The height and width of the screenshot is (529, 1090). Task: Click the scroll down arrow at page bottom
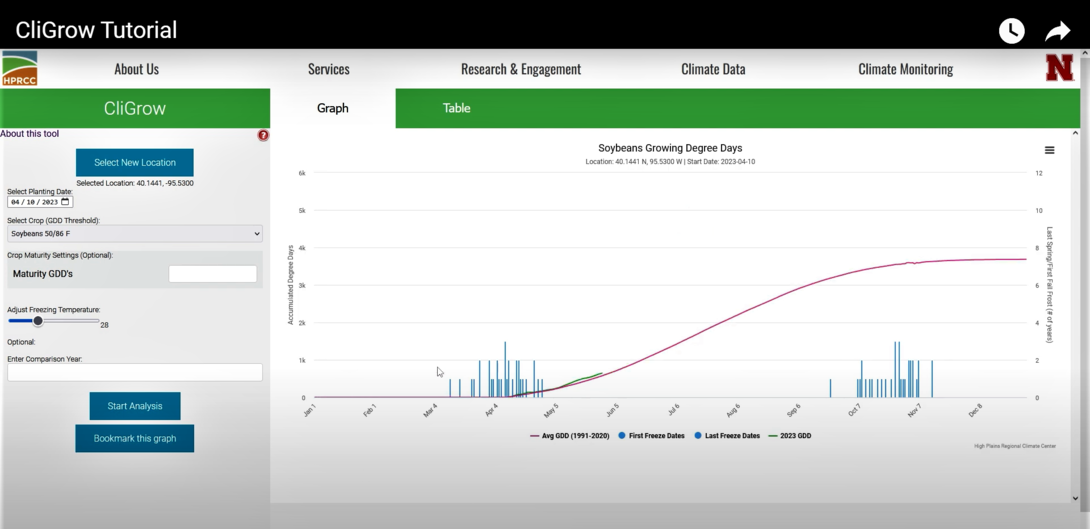tap(1075, 498)
